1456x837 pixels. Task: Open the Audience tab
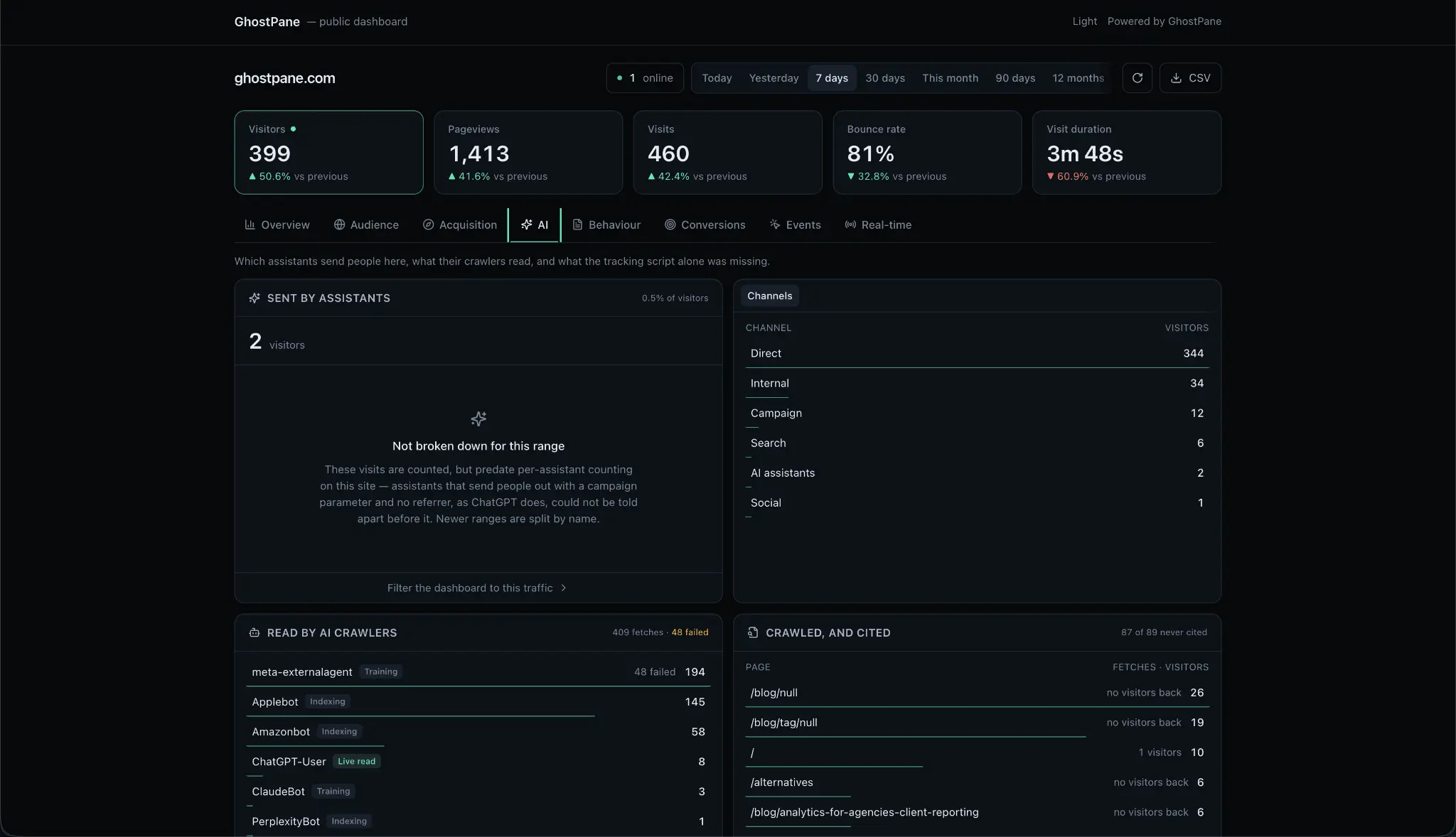coord(366,225)
